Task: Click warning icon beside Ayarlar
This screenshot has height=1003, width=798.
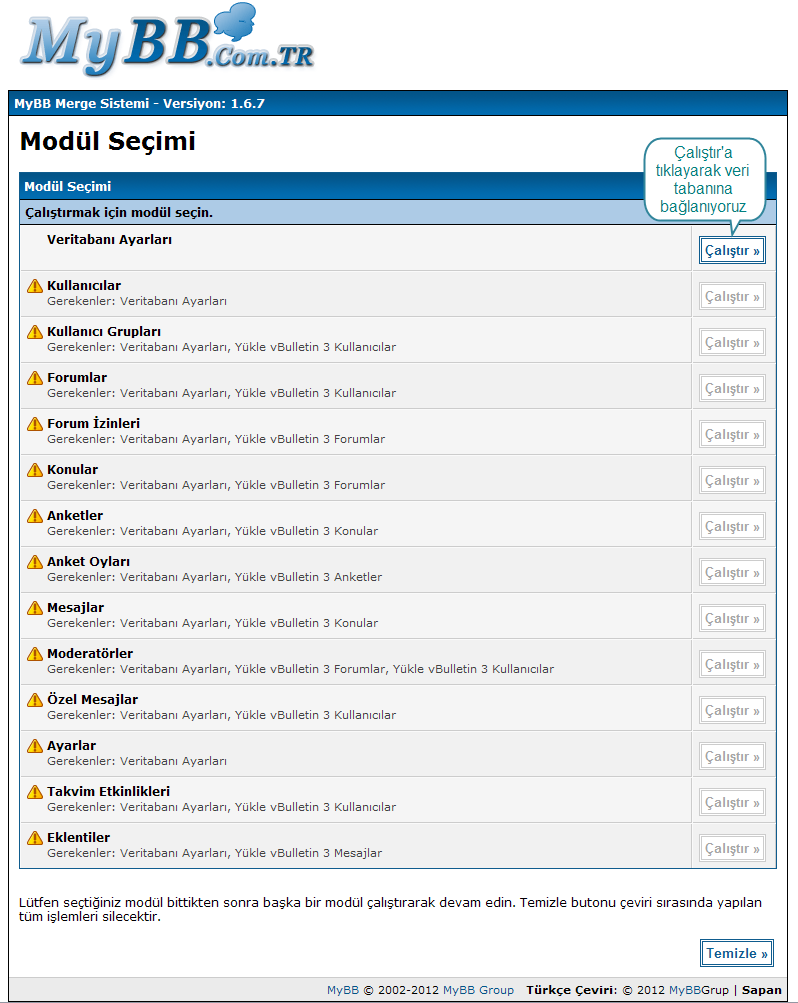Action: tap(35, 746)
